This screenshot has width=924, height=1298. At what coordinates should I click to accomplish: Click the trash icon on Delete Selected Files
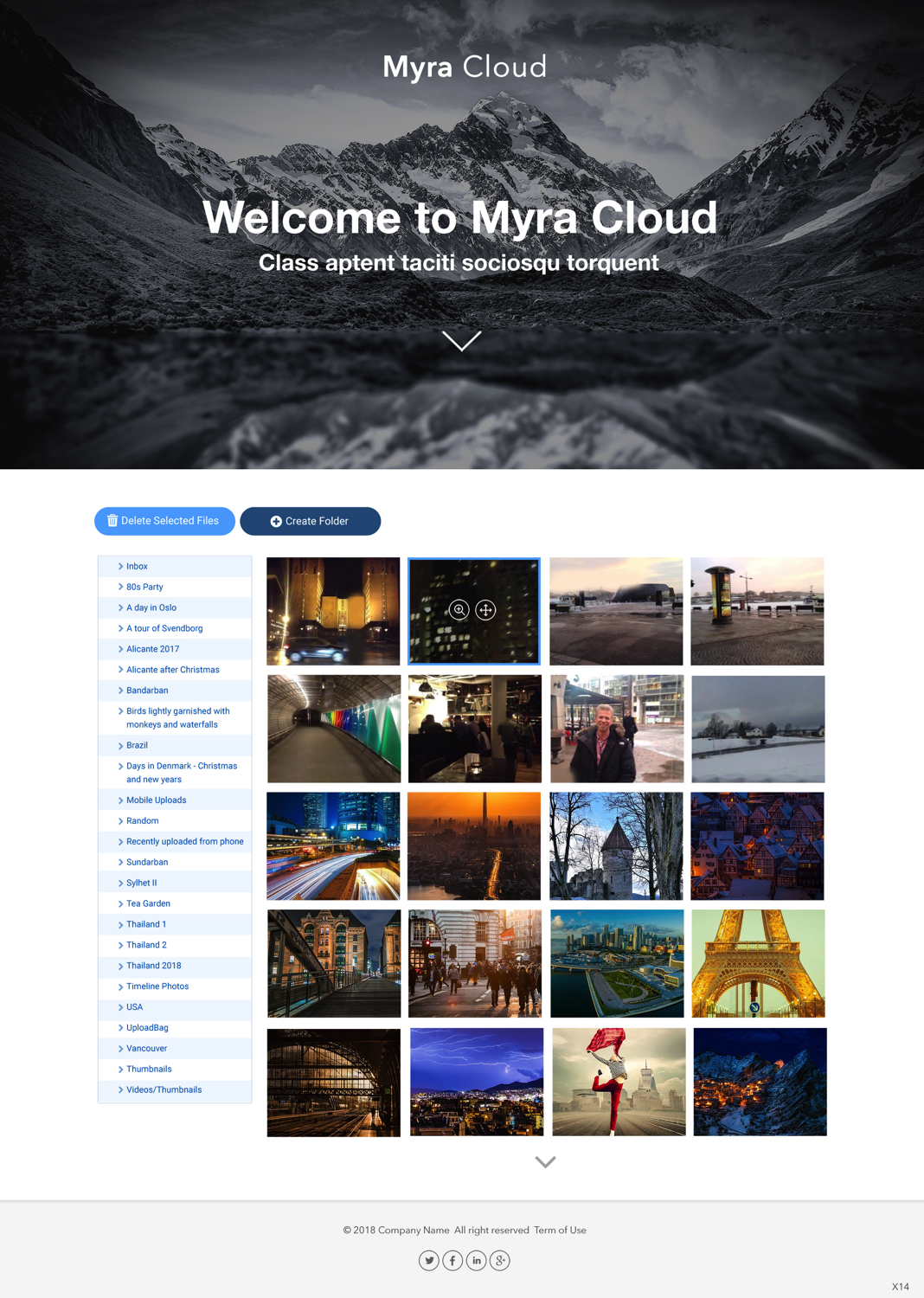(x=112, y=521)
